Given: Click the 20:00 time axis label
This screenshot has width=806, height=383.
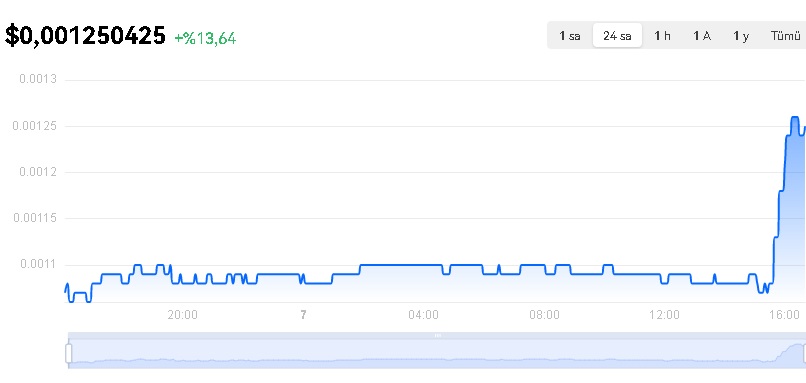Looking at the screenshot, I should tap(182, 315).
